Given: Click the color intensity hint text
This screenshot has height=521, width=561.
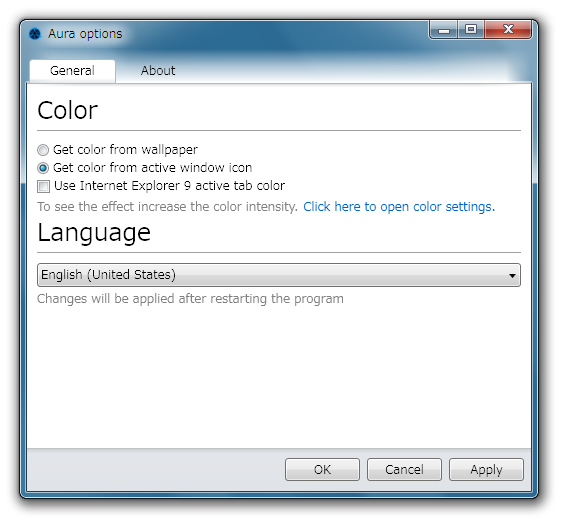Looking at the screenshot, I should pos(167,207).
